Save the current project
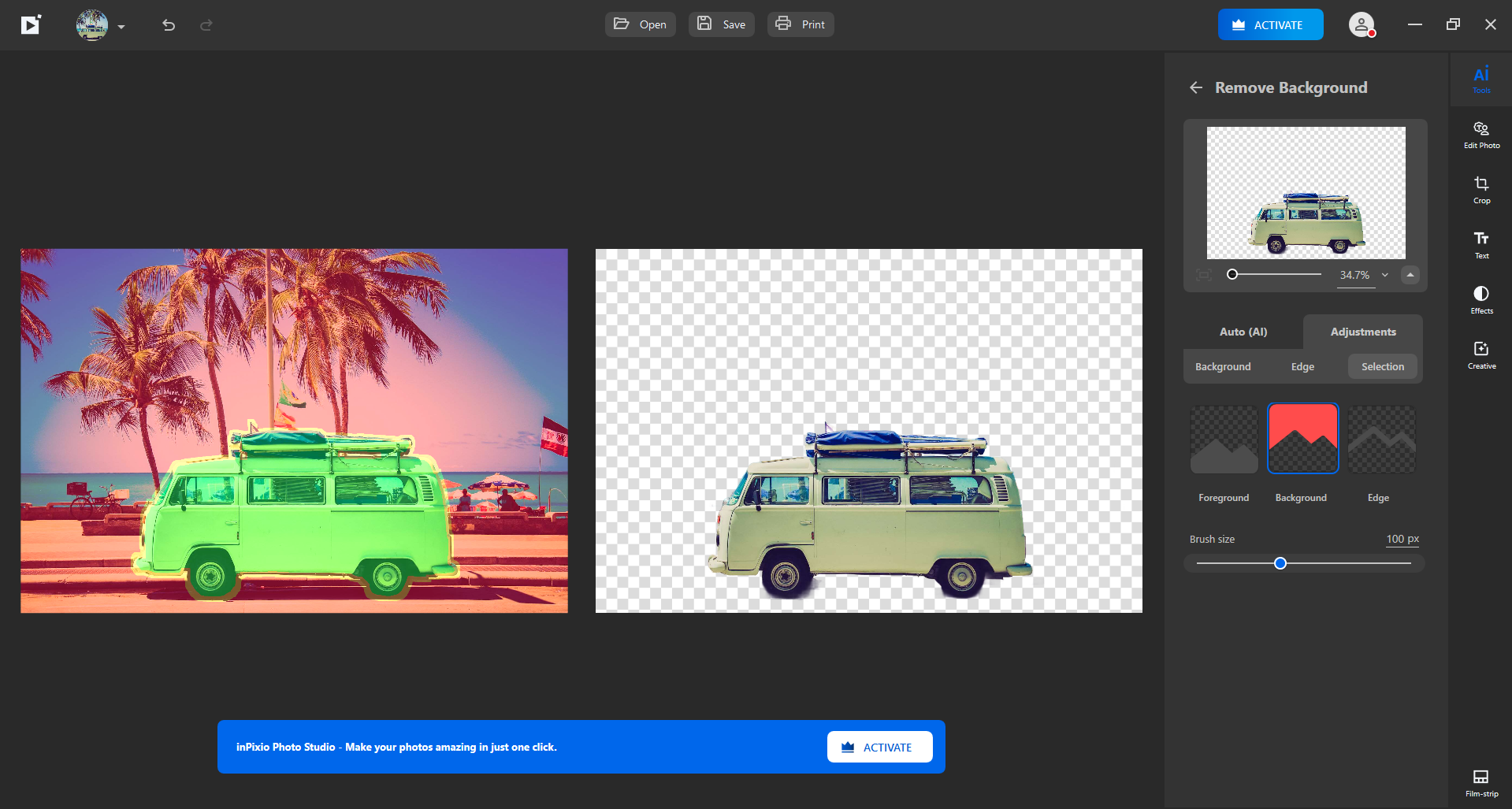This screenshot has width=1512, height=809. click(720, 24)
